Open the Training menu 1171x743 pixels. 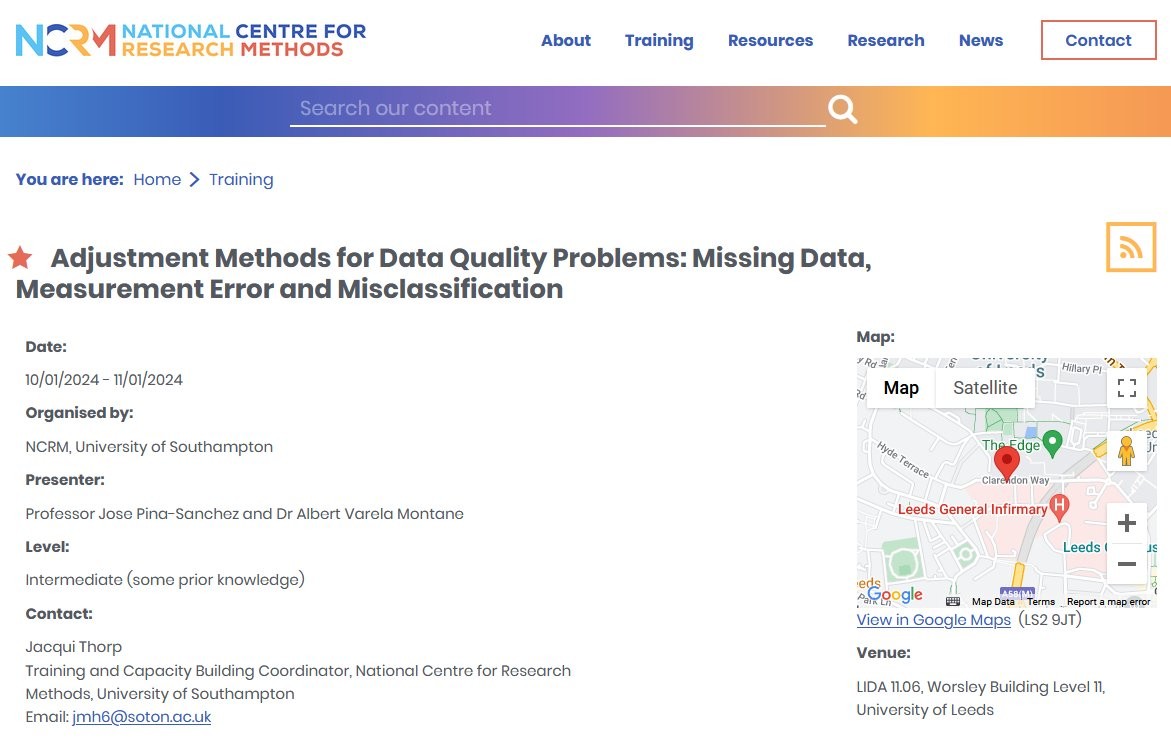pyautogui.click(x=659, y=40)
